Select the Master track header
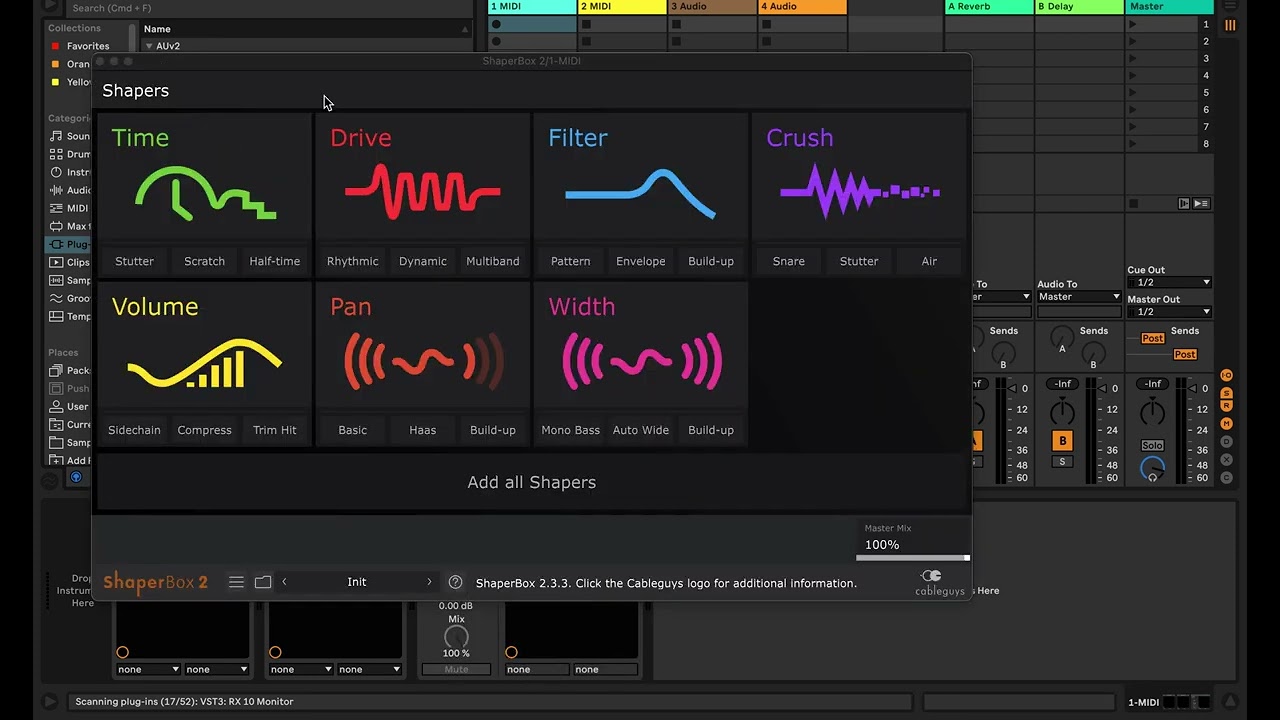1280x720 pixels. pos(1169,7)
